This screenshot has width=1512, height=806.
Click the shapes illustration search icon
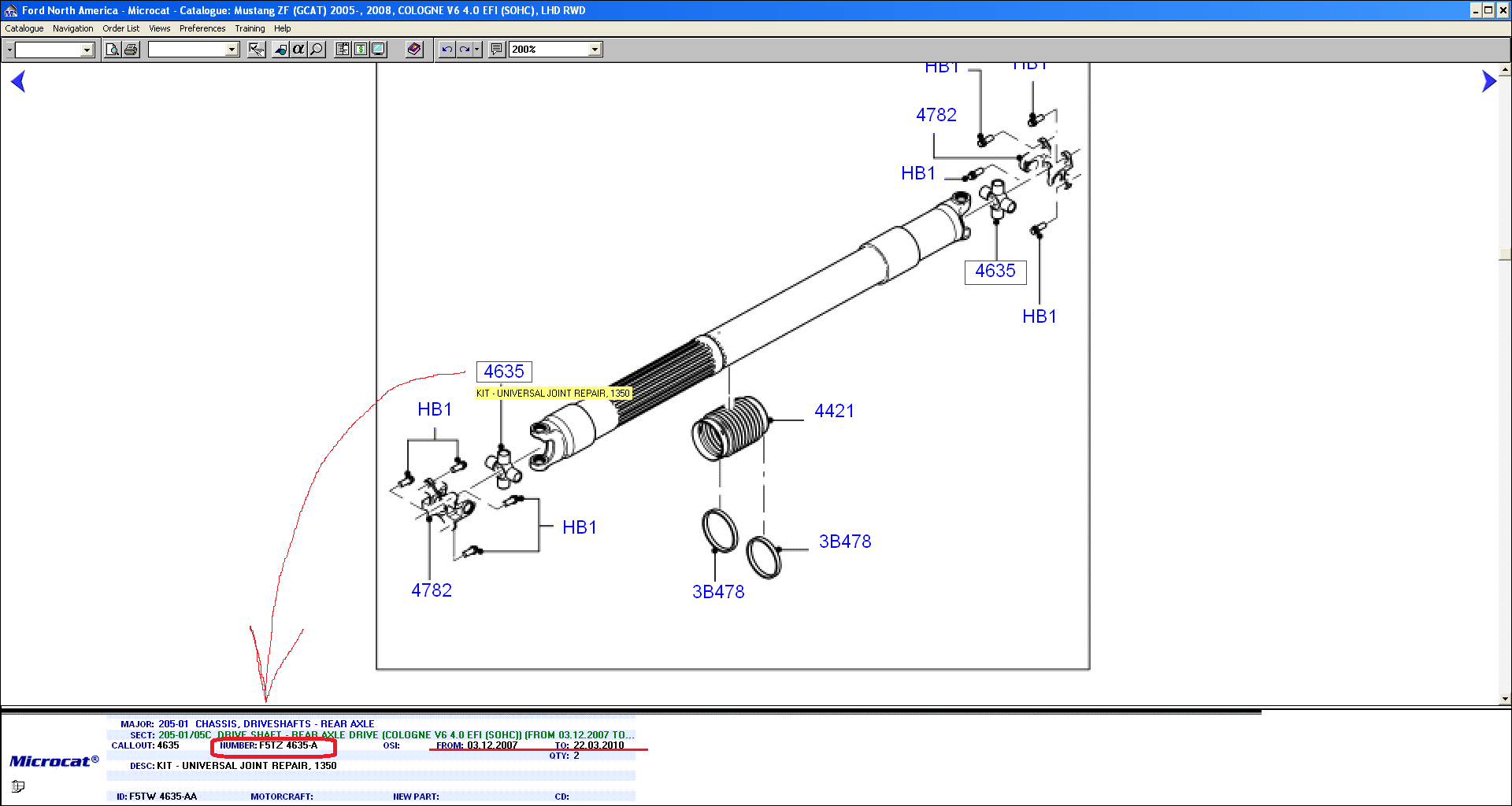pos(280,50)
